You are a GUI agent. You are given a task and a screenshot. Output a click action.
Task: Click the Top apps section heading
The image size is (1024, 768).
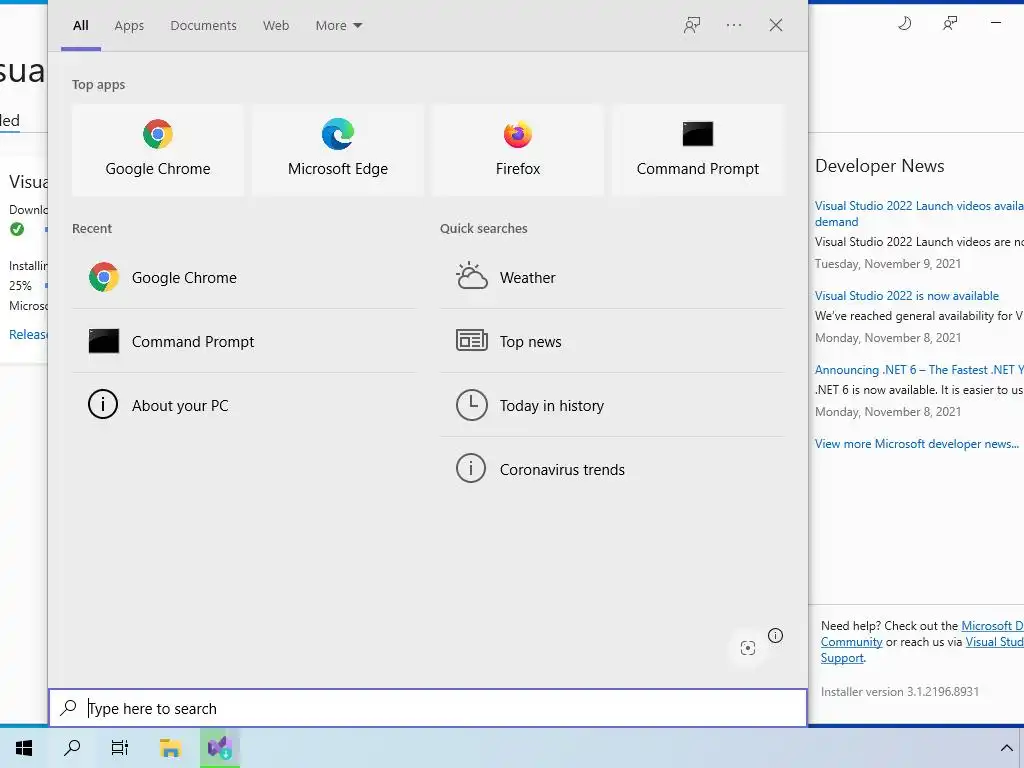pyautogui.click(x=98, y=85)
